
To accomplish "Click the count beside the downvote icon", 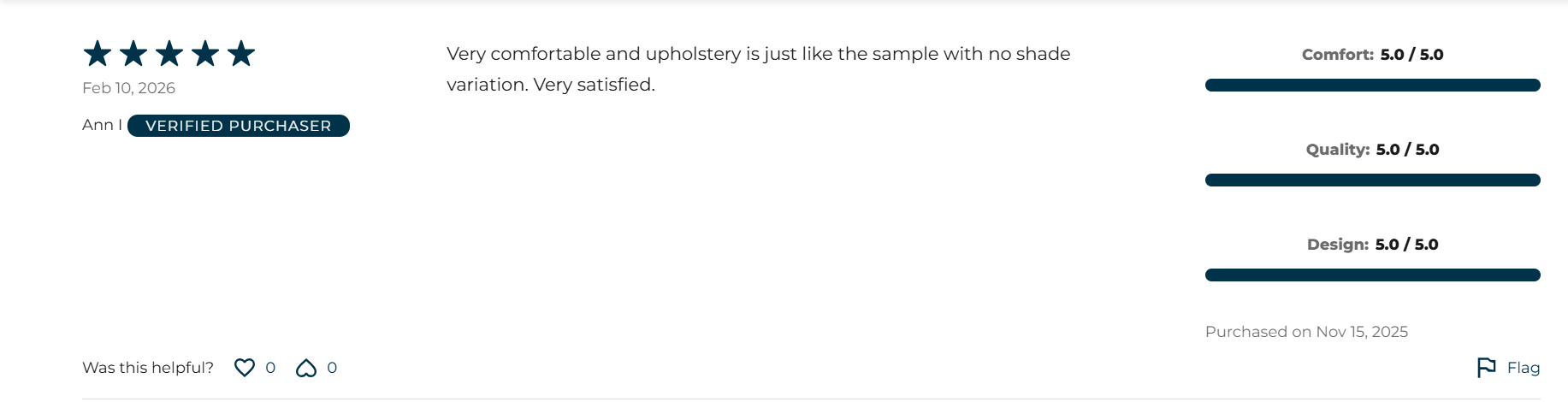I will click(332, 368).
